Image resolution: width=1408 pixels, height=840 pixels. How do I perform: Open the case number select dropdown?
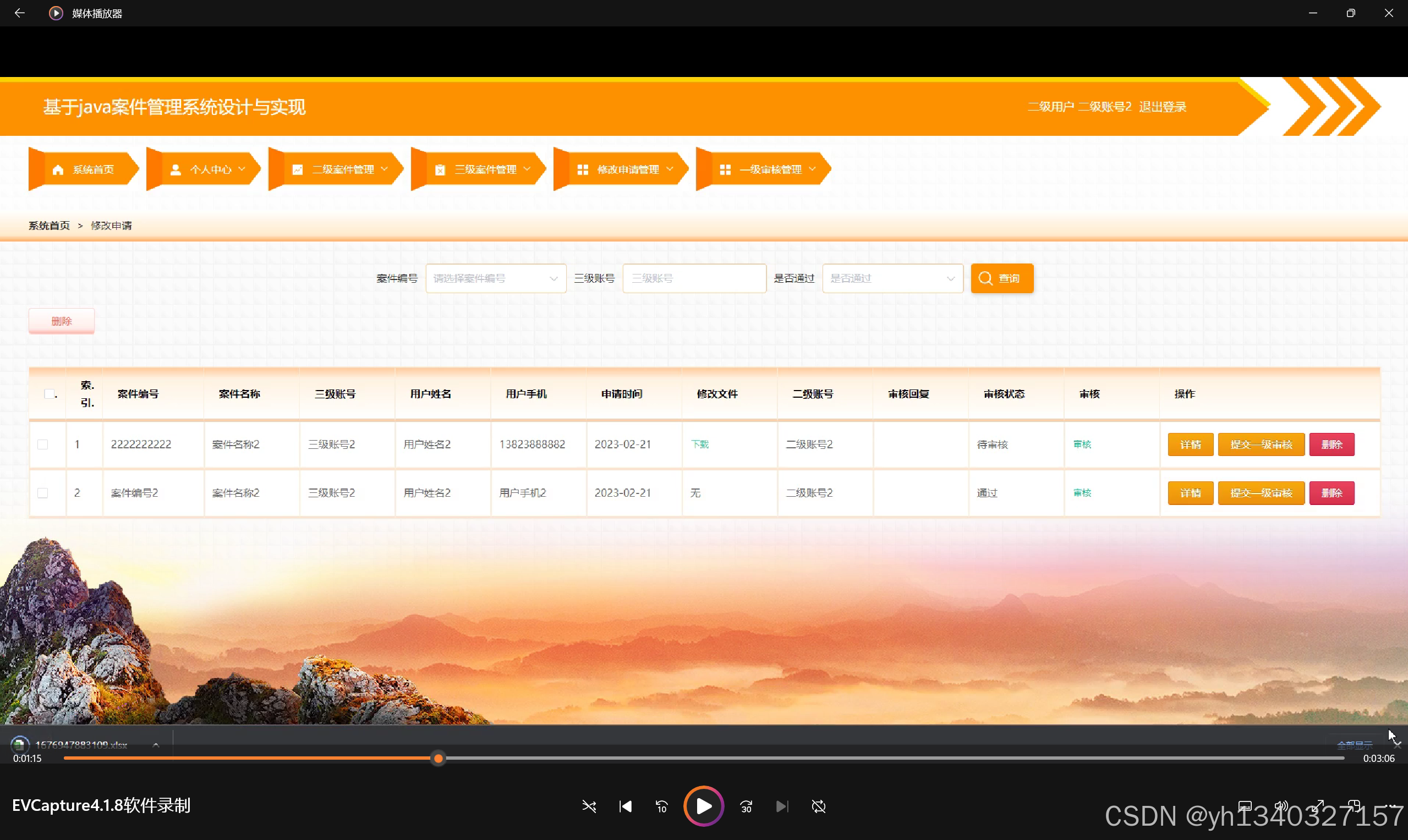point(495,278)
